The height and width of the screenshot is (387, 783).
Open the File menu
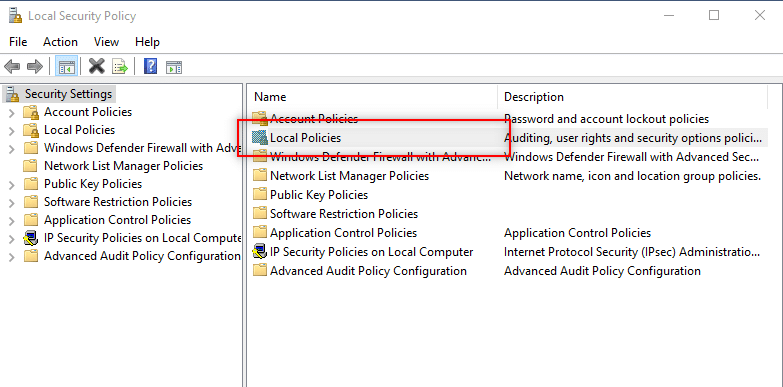pos(18,42)
